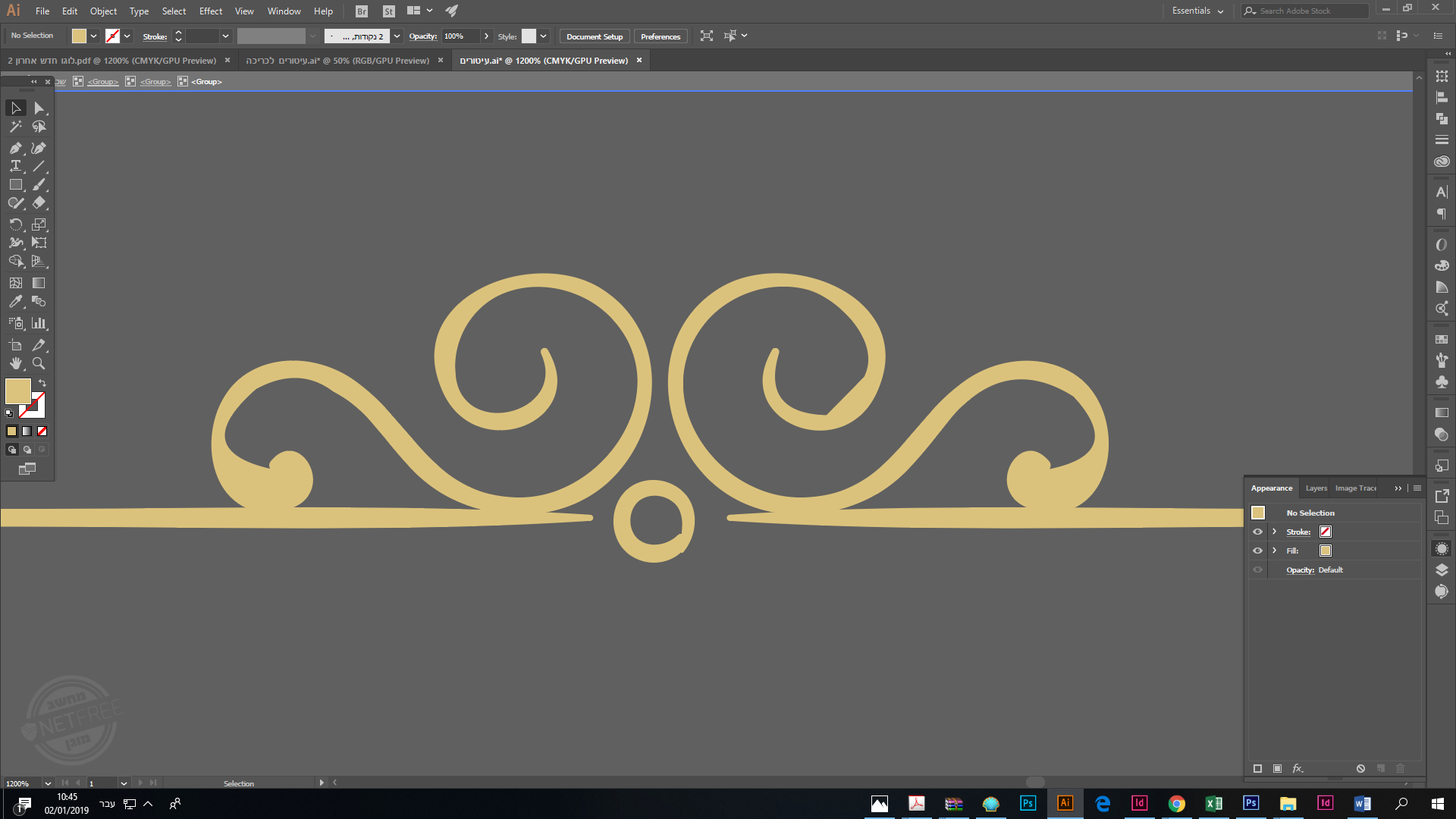Viewport: 1456px width, 819px height.
Task: Click the large tan fill color swatch
Action: (17, 391)
